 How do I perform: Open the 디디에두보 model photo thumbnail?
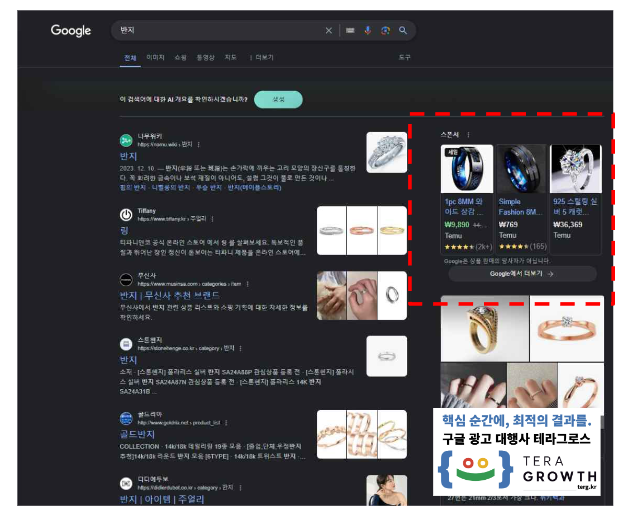pos(386,490)
